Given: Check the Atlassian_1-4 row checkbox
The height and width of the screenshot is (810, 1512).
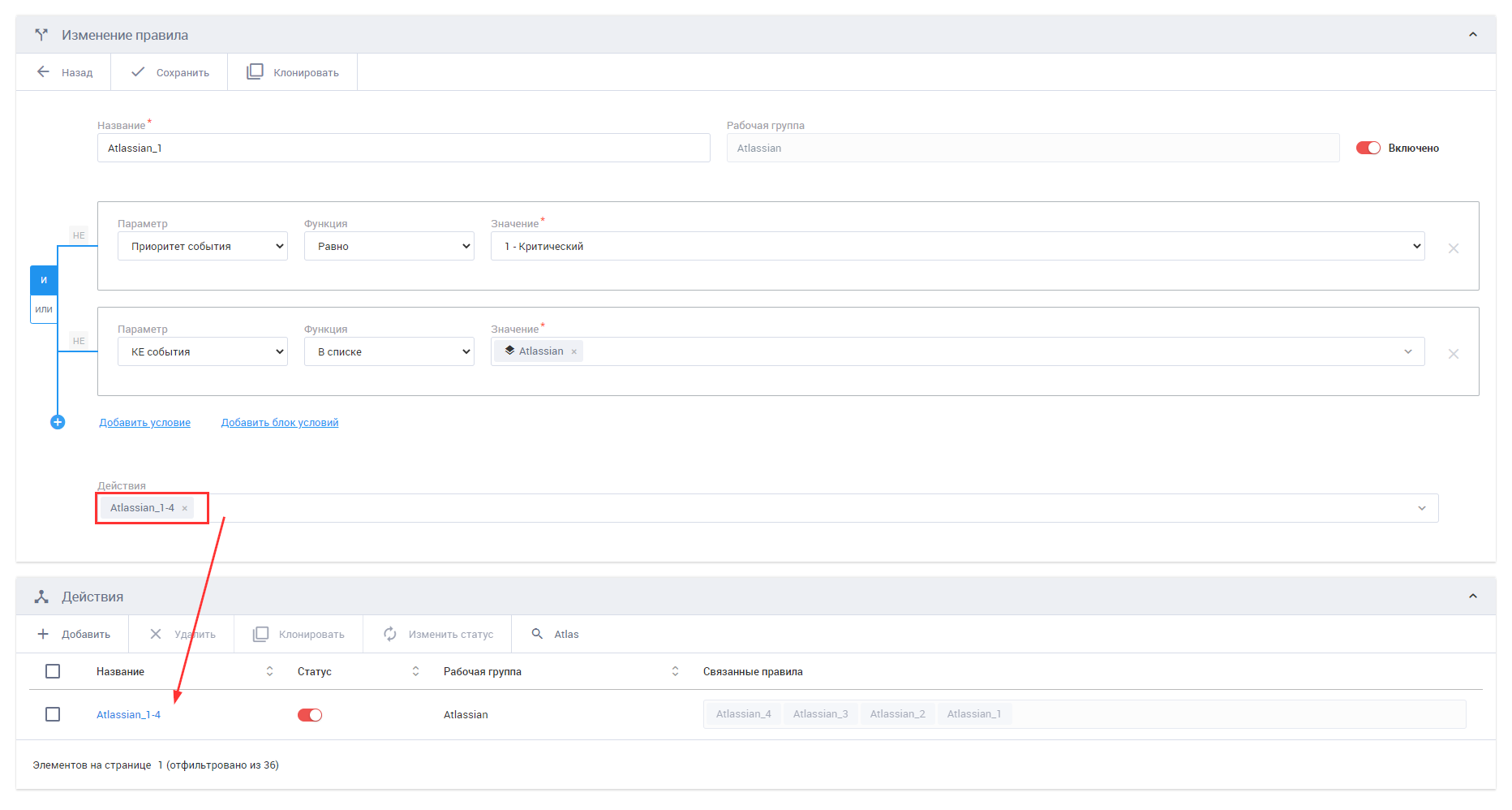Looking at the screenshot, I should [53, 714].
